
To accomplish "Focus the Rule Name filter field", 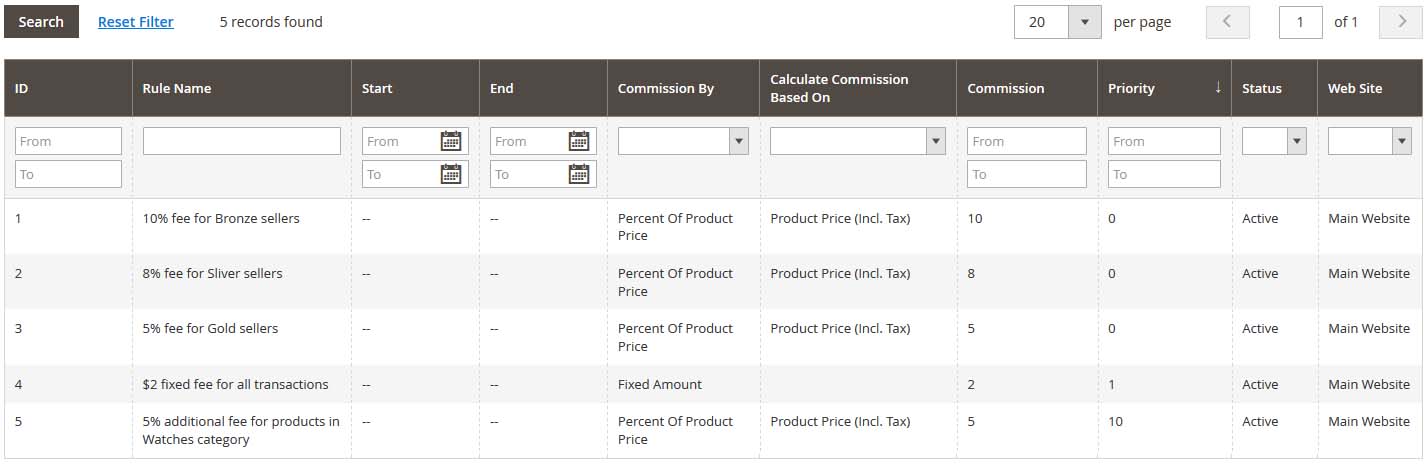I will [242, 141].
